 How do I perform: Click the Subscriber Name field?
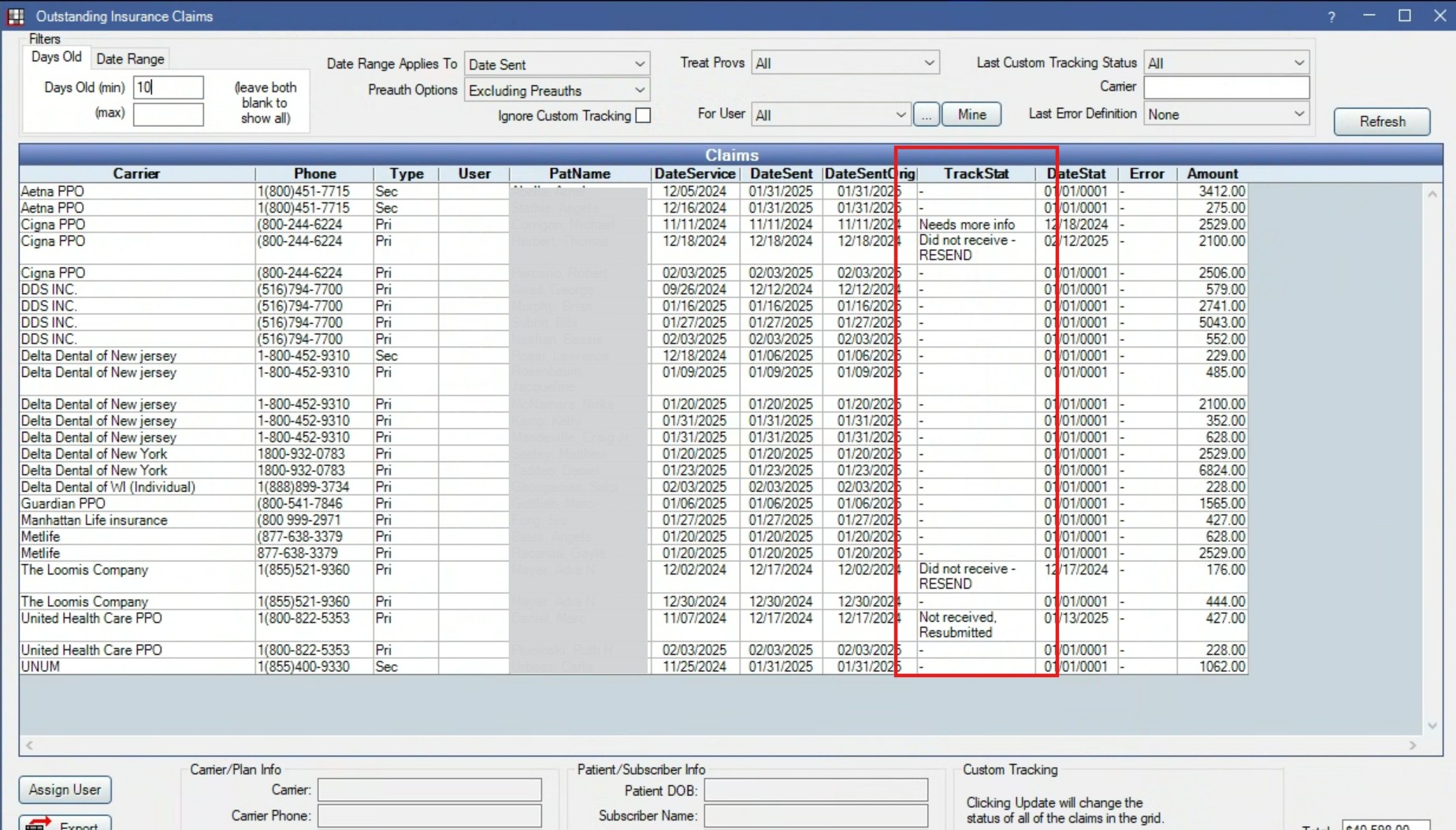815,816
